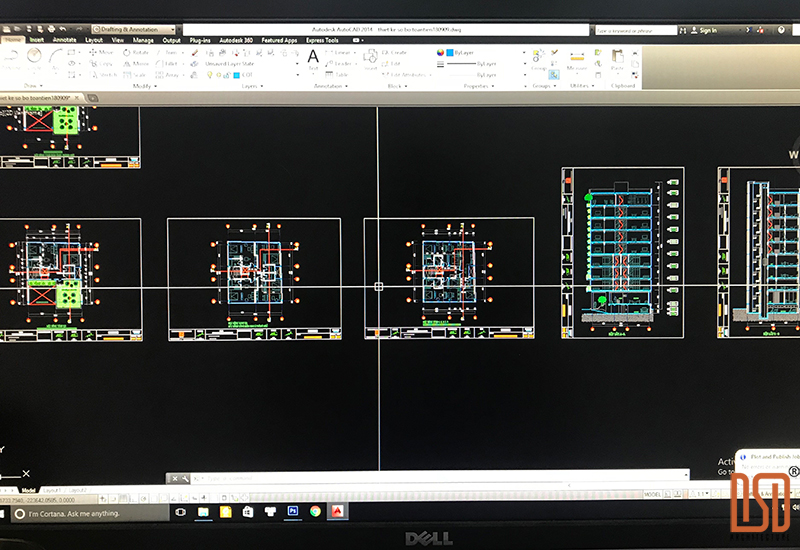
Task: Open Photoshop from the Windows taskbar
Action: point(293,511)
